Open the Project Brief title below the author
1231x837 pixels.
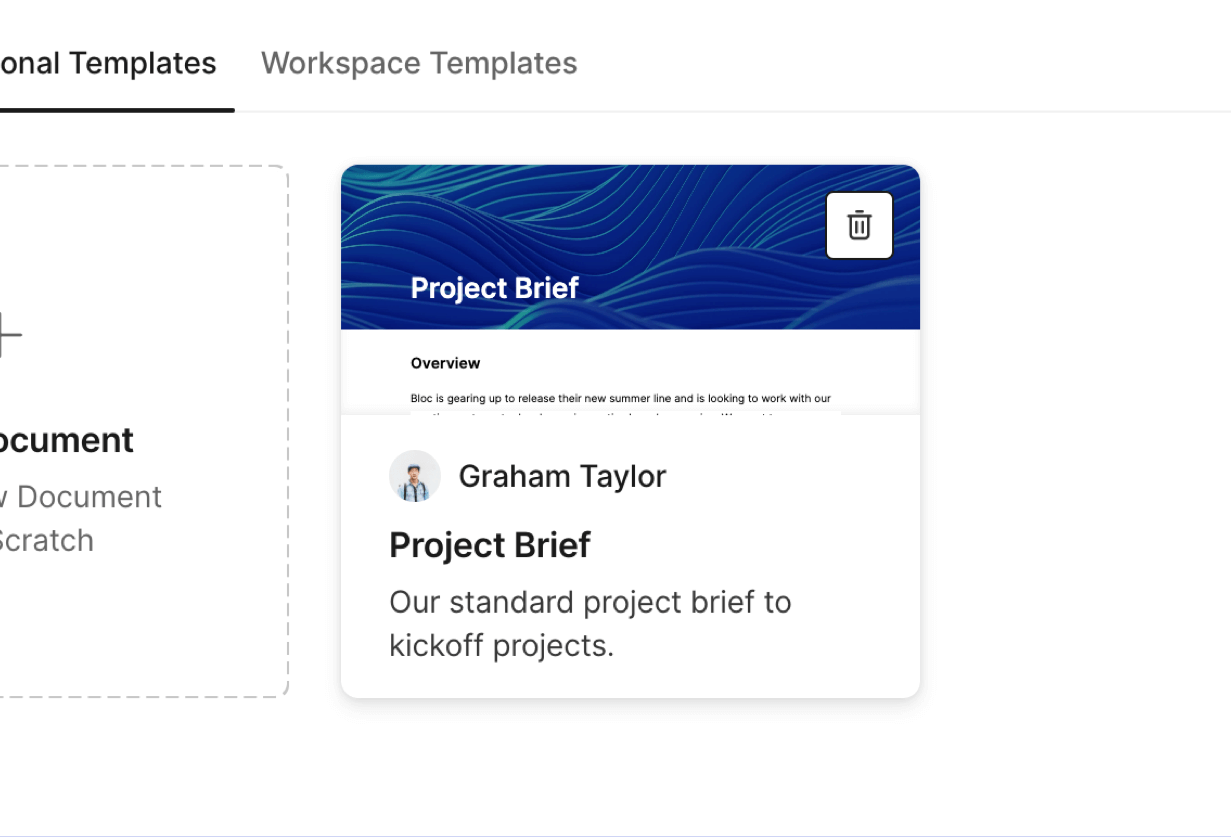click(489, 545)
